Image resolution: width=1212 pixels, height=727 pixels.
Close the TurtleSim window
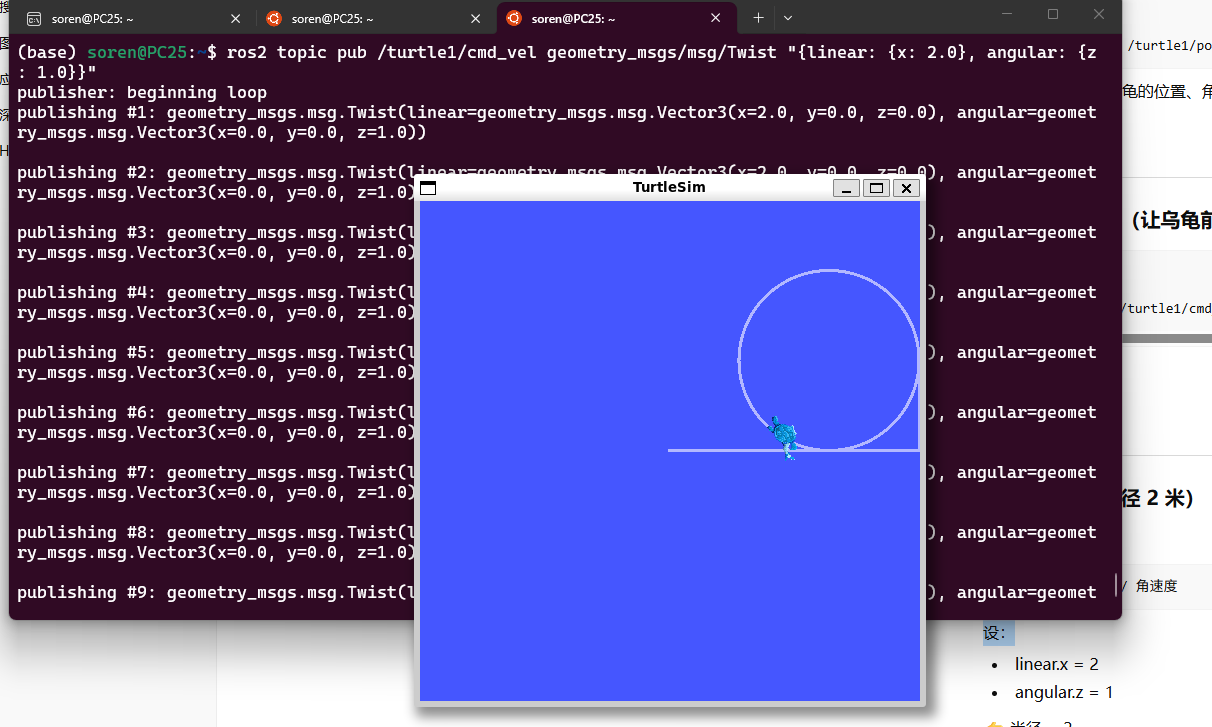[906, 188]
